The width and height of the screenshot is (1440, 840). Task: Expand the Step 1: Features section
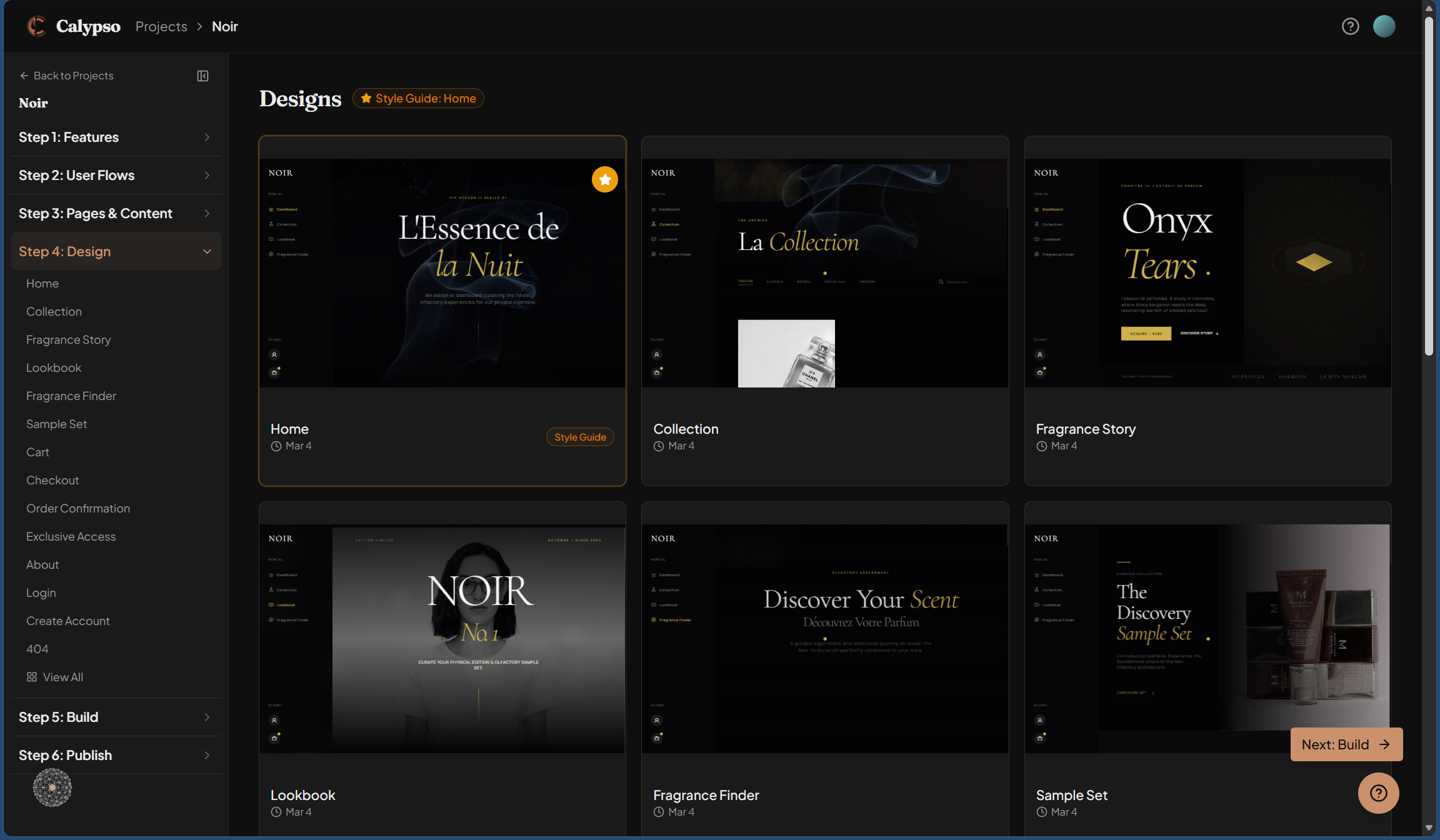pyautogui.click(x=116, y=137)
